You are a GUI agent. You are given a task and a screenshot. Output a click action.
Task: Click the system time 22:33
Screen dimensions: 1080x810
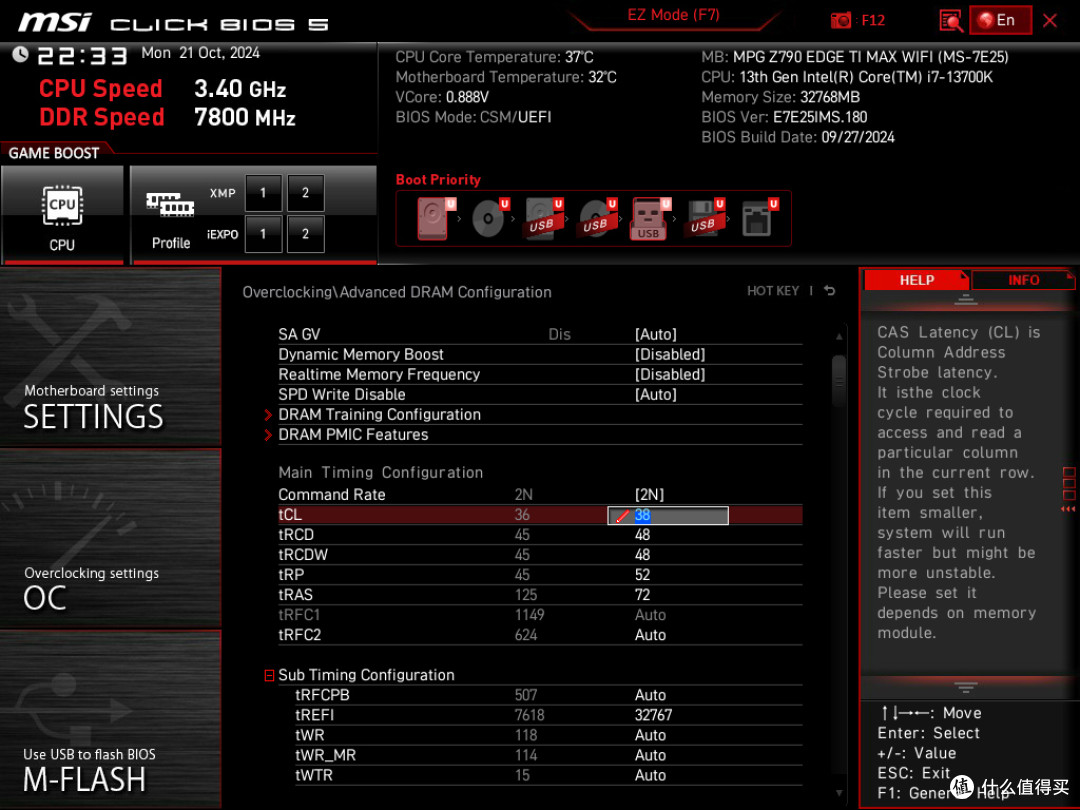click(82, 55)
